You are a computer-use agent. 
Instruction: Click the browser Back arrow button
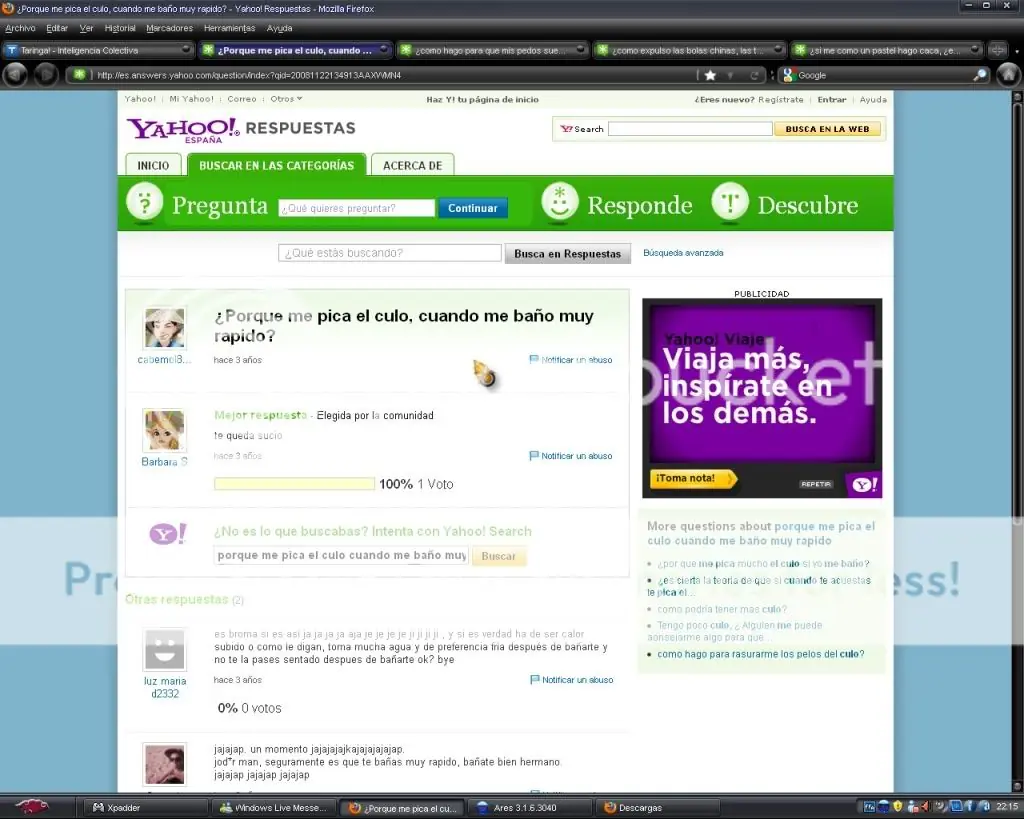pyautogui.click(x=15, y=74)
